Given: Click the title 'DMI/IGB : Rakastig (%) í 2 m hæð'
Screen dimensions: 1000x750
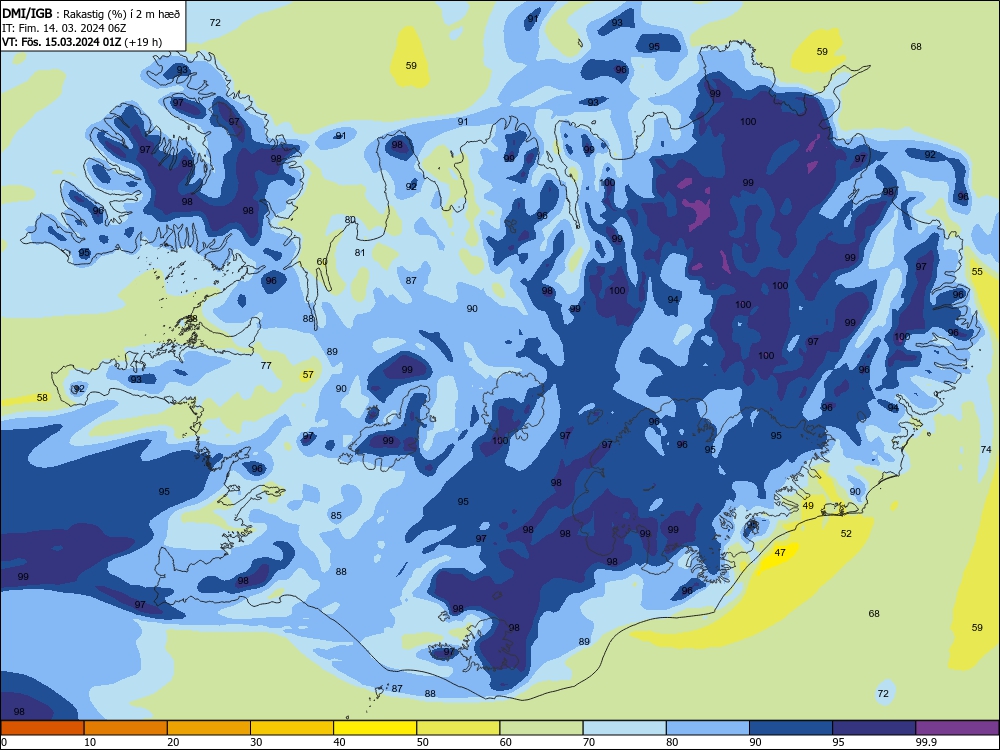Looking at the screenshot, I should click(91, 13).
